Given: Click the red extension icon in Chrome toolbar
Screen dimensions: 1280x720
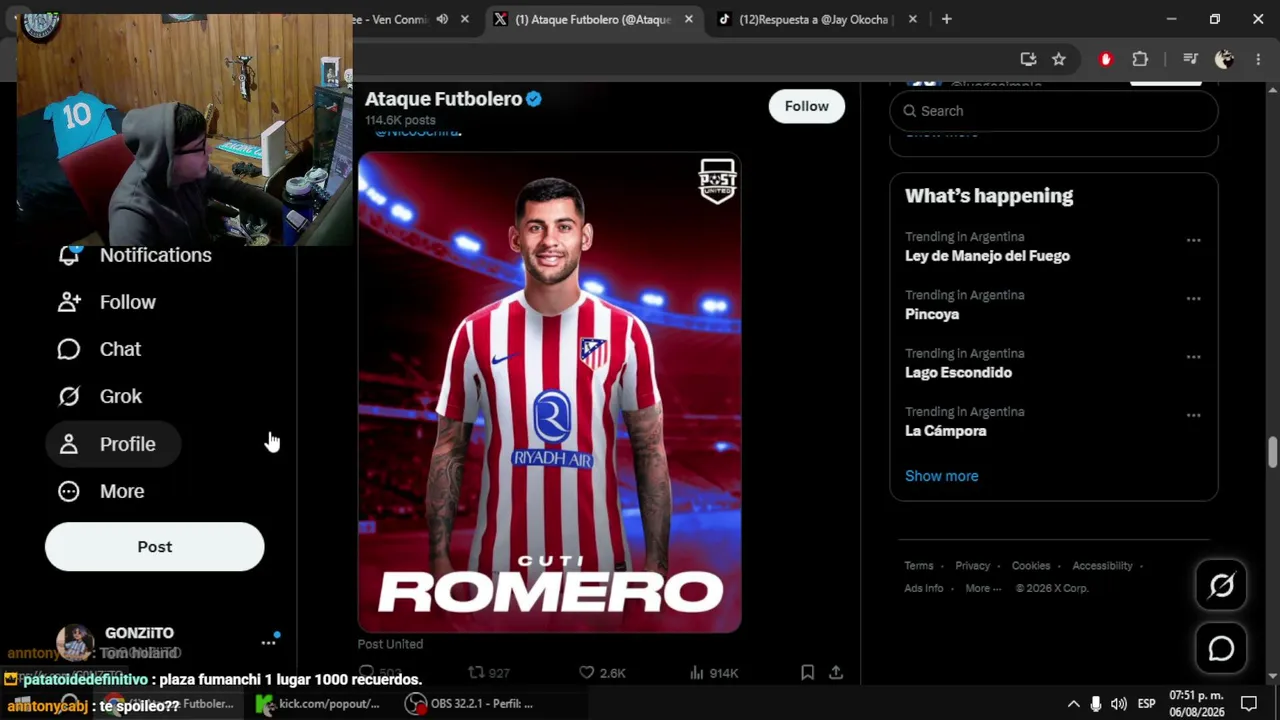Looking at the screenshot, I should pos(1105,59).
